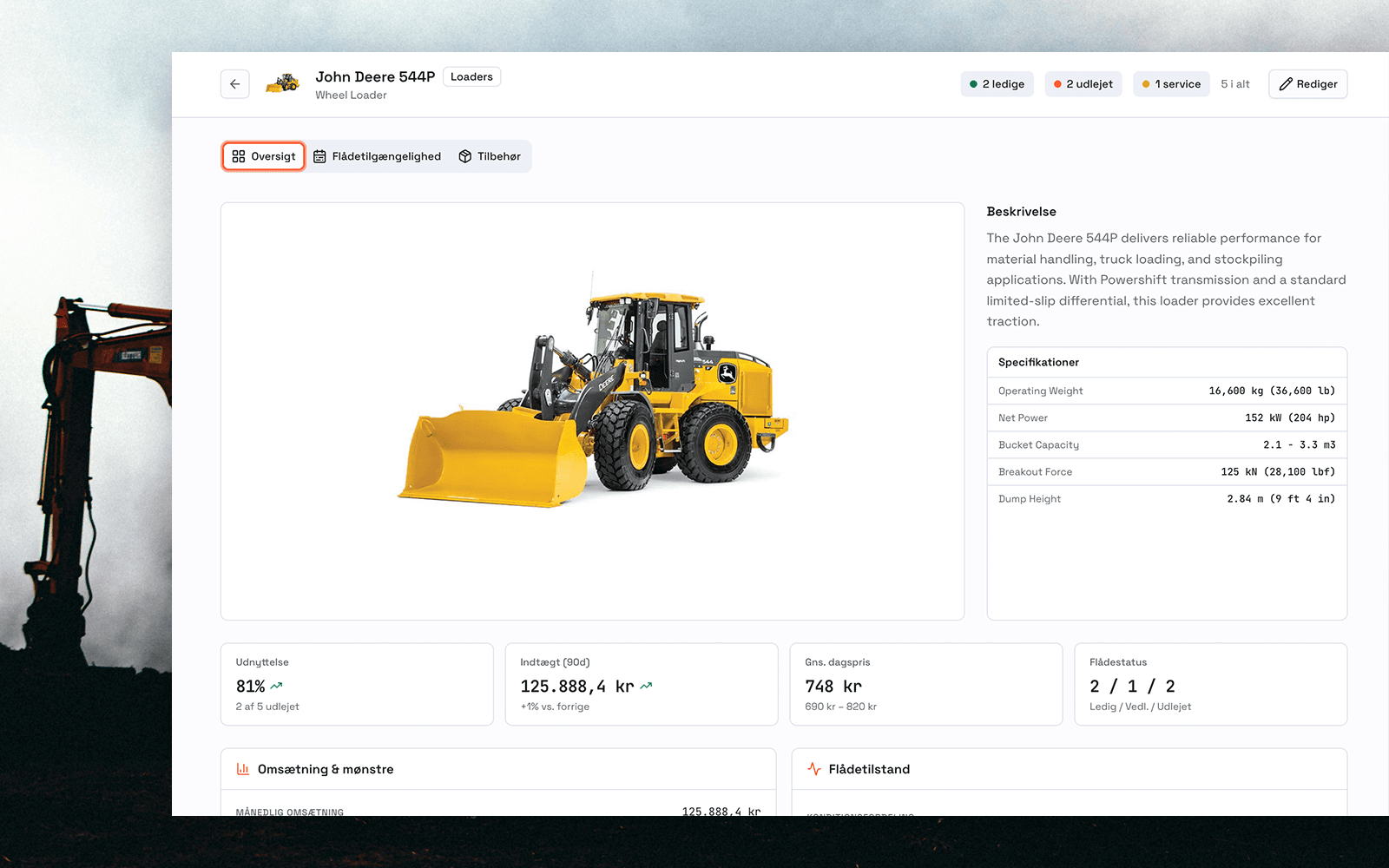The width and height of the screenshot is (1389, 868).
Task: Click the box icon on Tilbehør tab
Action: coord(465,156)
